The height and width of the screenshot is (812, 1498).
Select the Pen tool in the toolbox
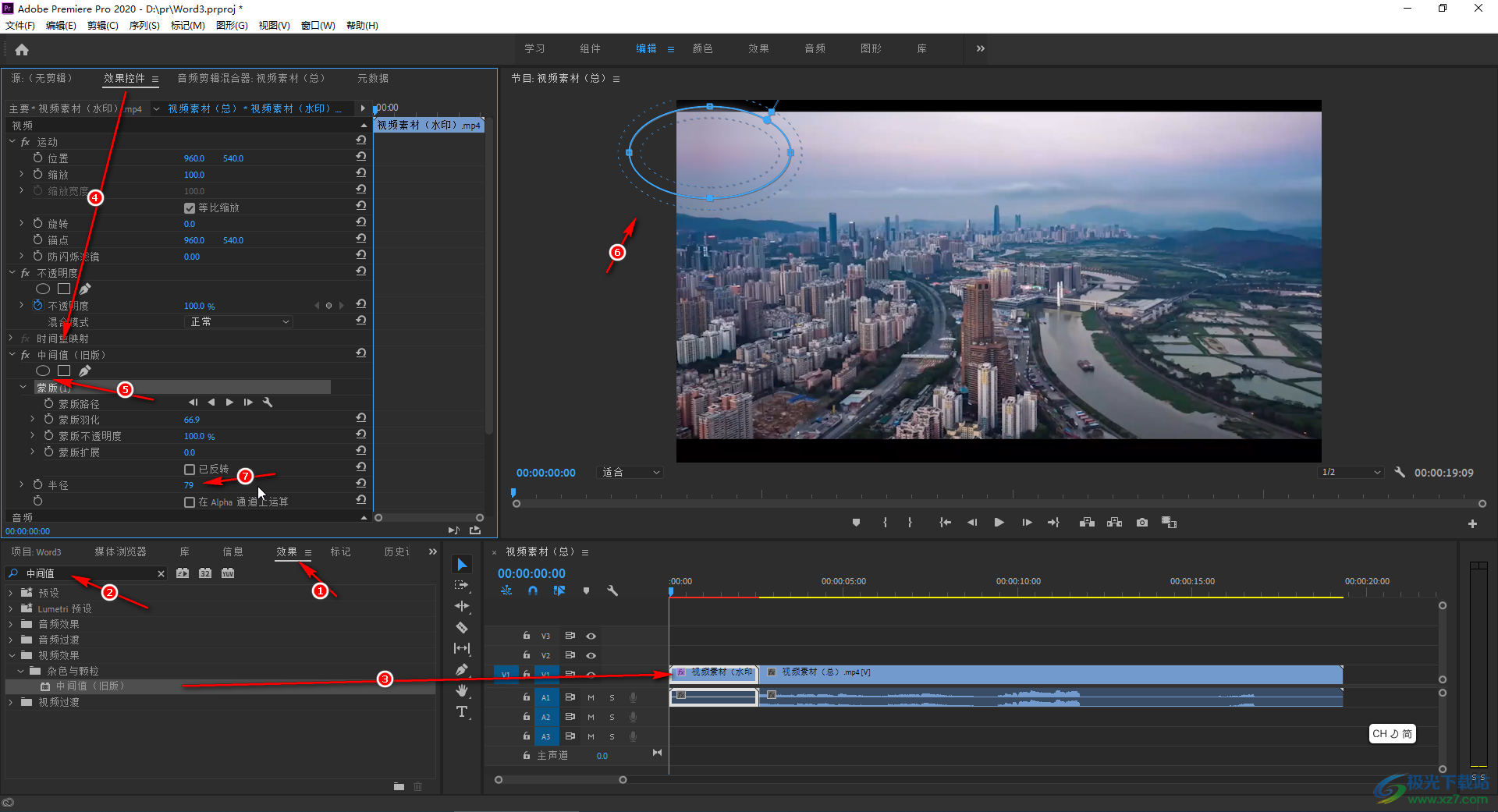[x=462, y=669]
